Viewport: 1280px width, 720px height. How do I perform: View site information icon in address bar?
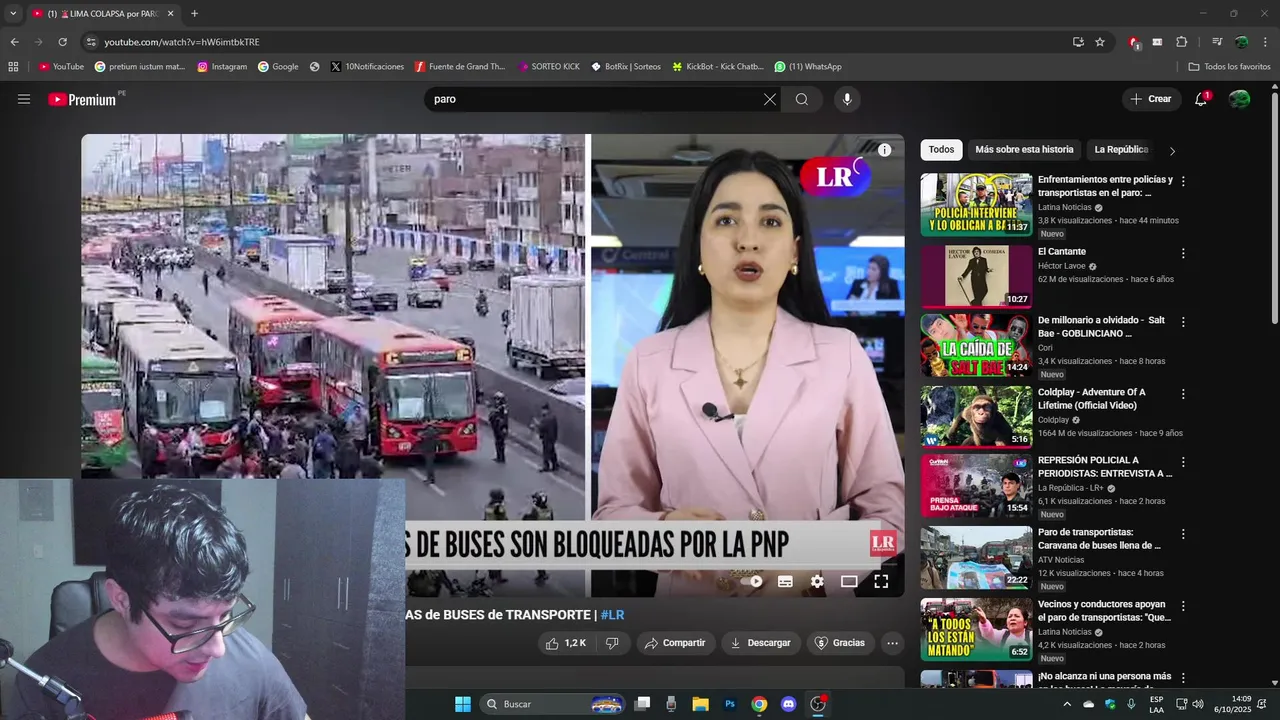coord(91,42)
